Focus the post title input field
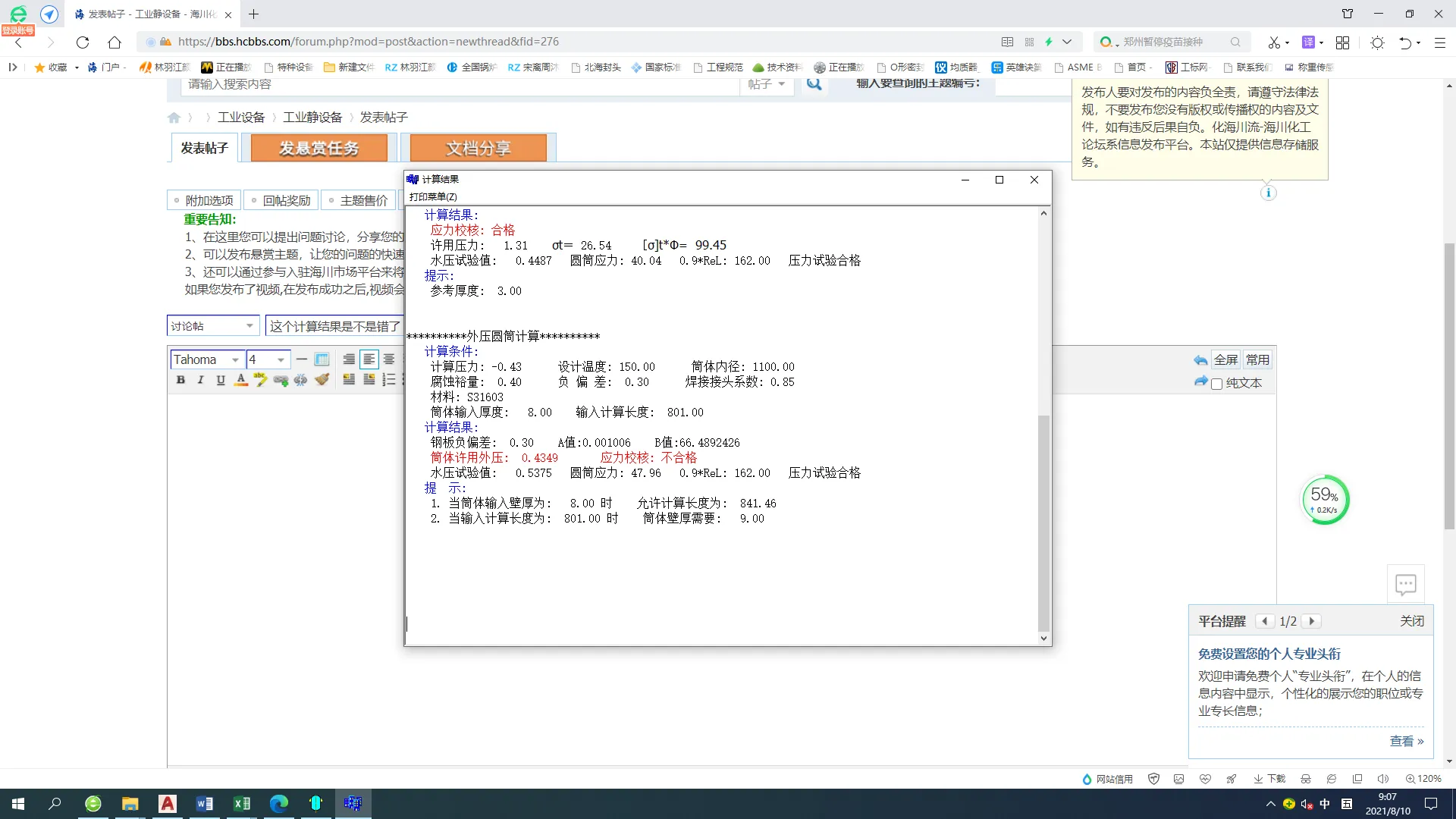This screenshot has width=1456, height=819. 335,326
